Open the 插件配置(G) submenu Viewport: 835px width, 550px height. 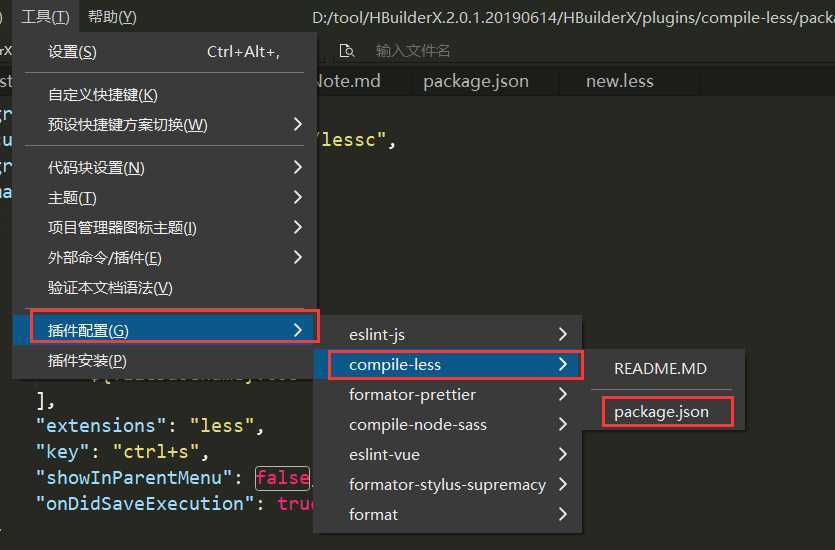click(165, 331)
